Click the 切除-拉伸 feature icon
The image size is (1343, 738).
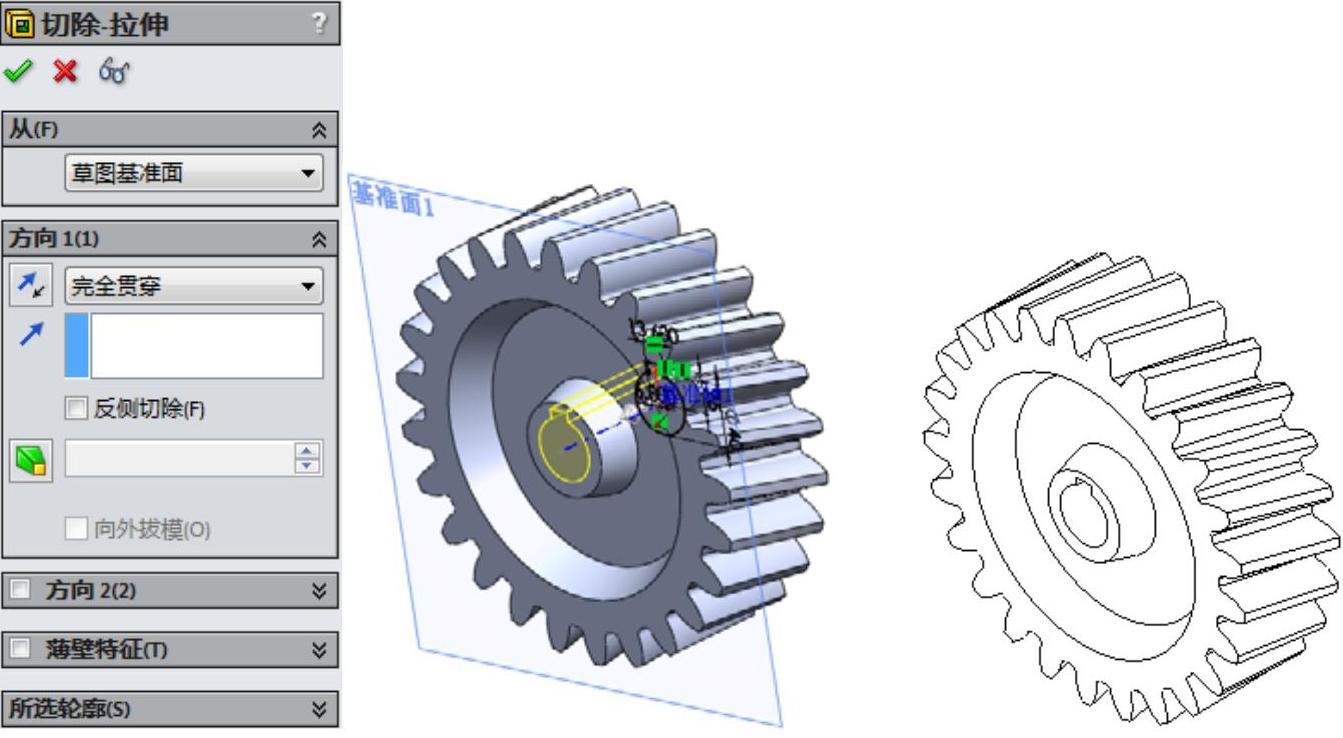19,23
